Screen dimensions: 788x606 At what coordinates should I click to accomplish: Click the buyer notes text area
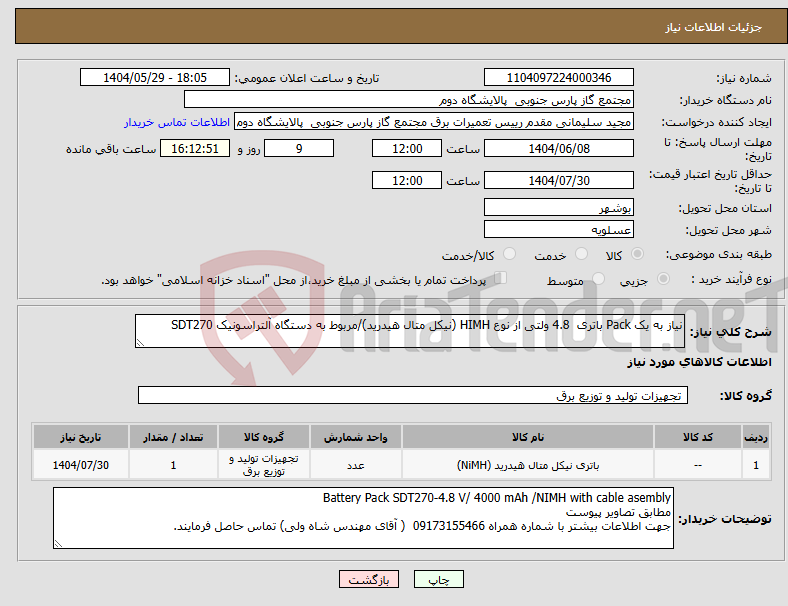coord(363,518)
